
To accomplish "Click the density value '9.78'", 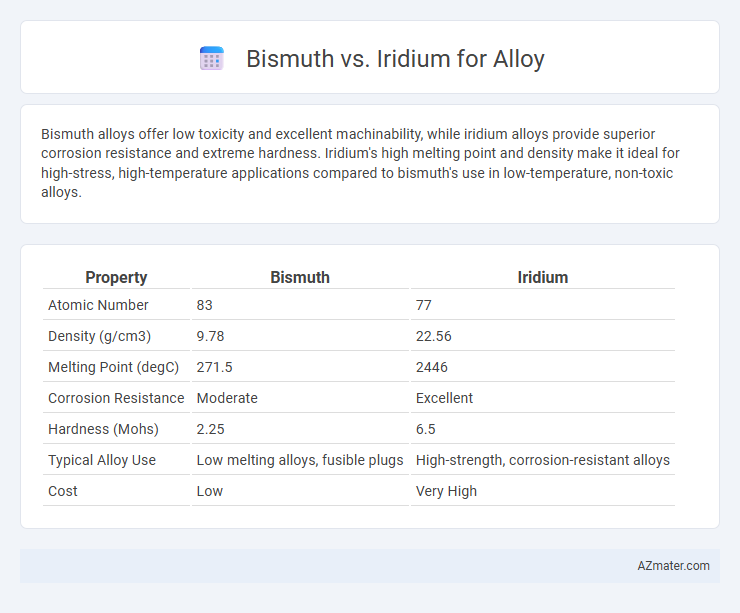I will click(x=210, y=336).
